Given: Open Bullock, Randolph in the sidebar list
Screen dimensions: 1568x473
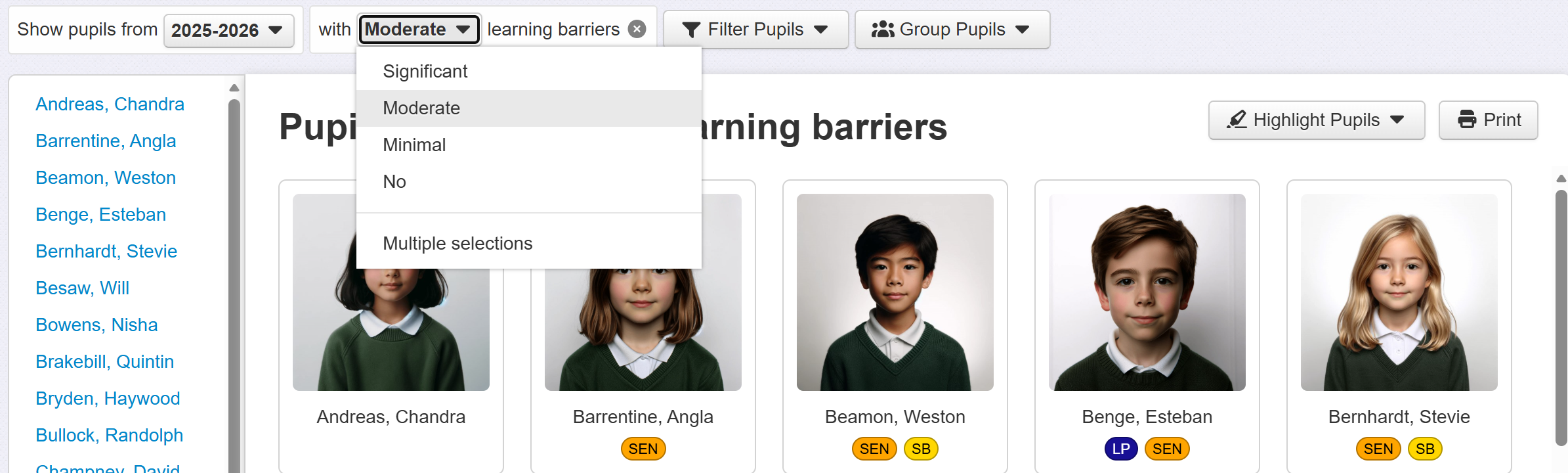Looking at the screenshot, I should (109, 435).
